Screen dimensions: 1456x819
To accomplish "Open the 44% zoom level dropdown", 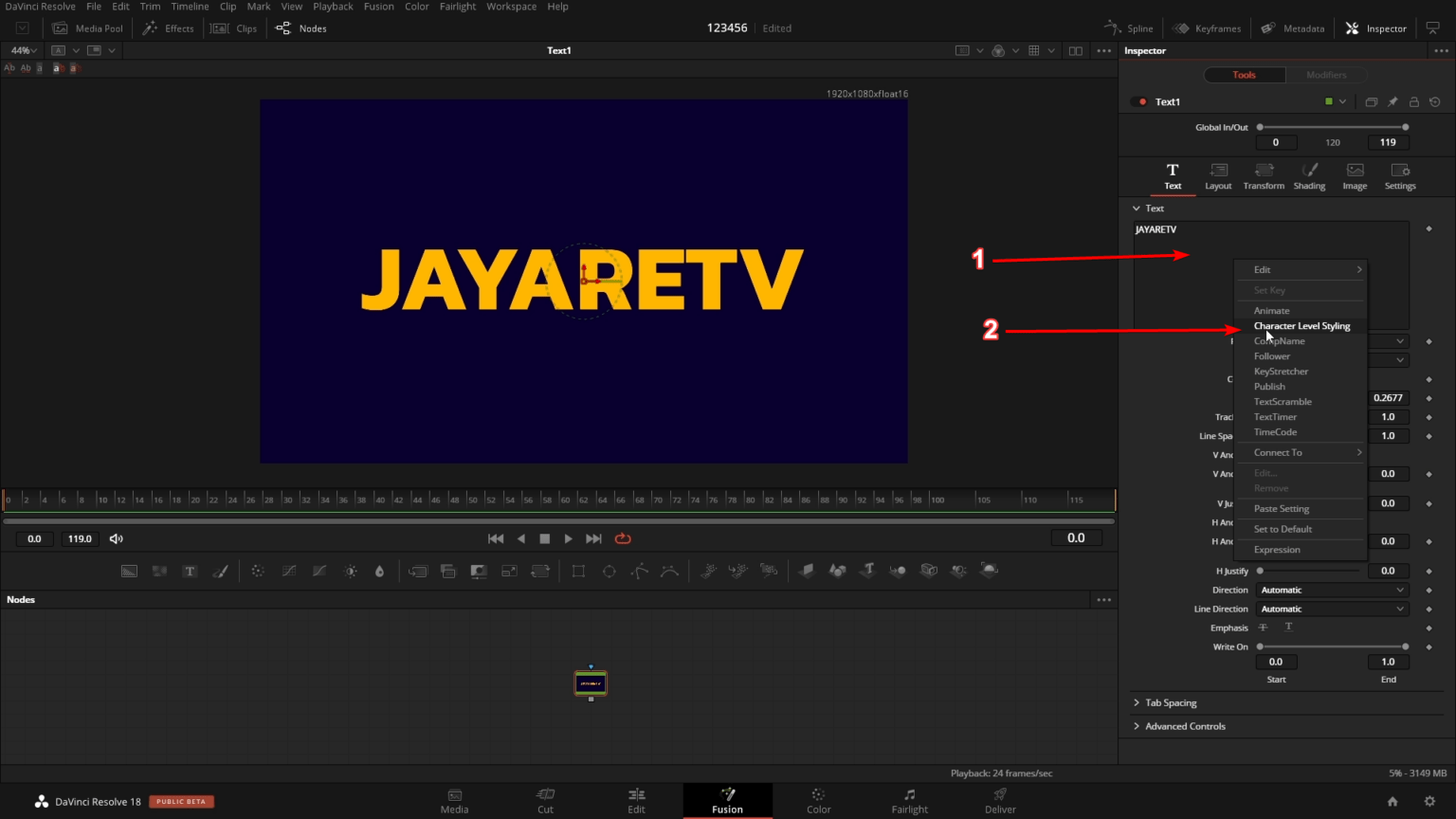I will point(21,49).
